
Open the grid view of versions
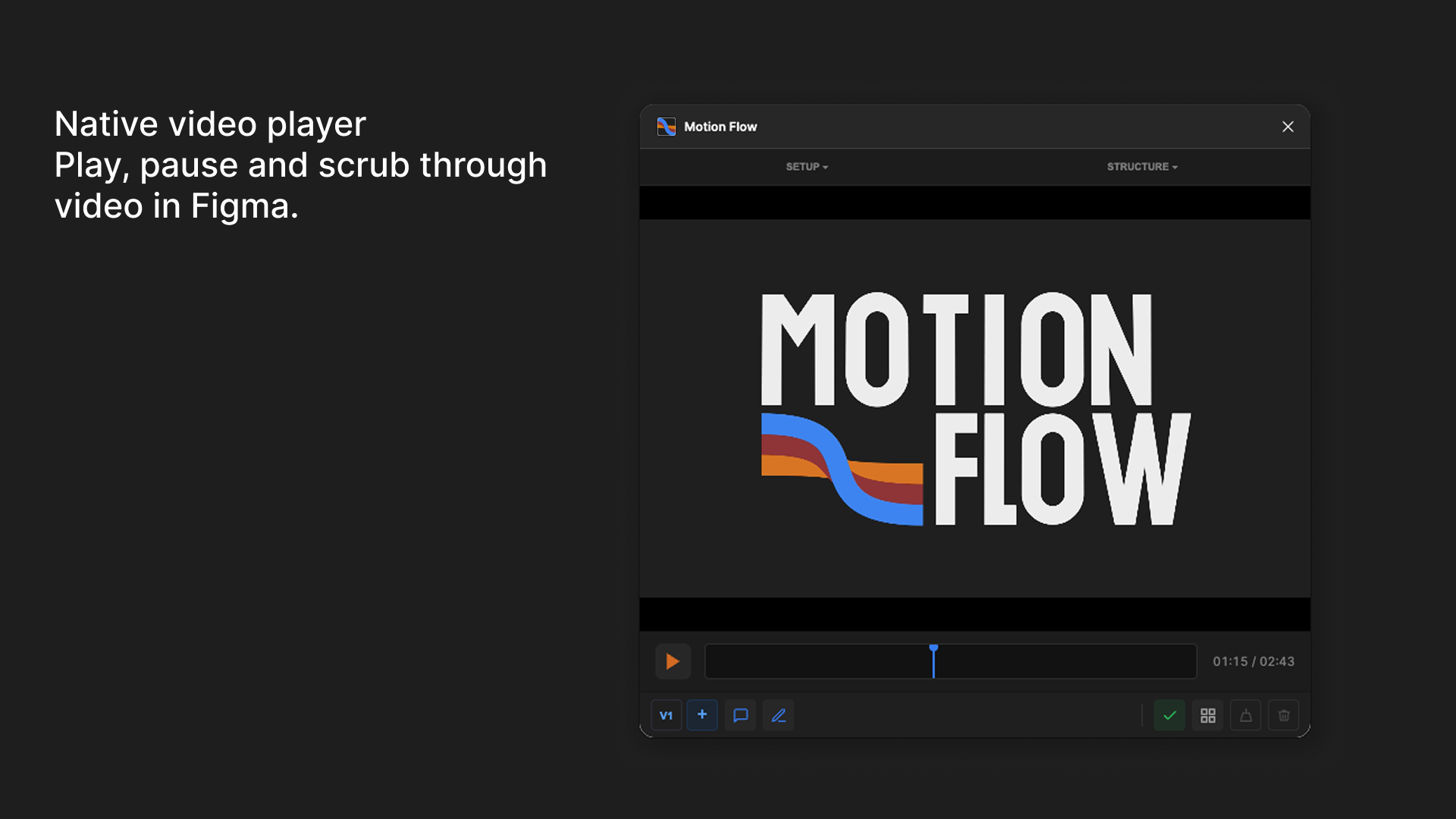(1207, 715)
